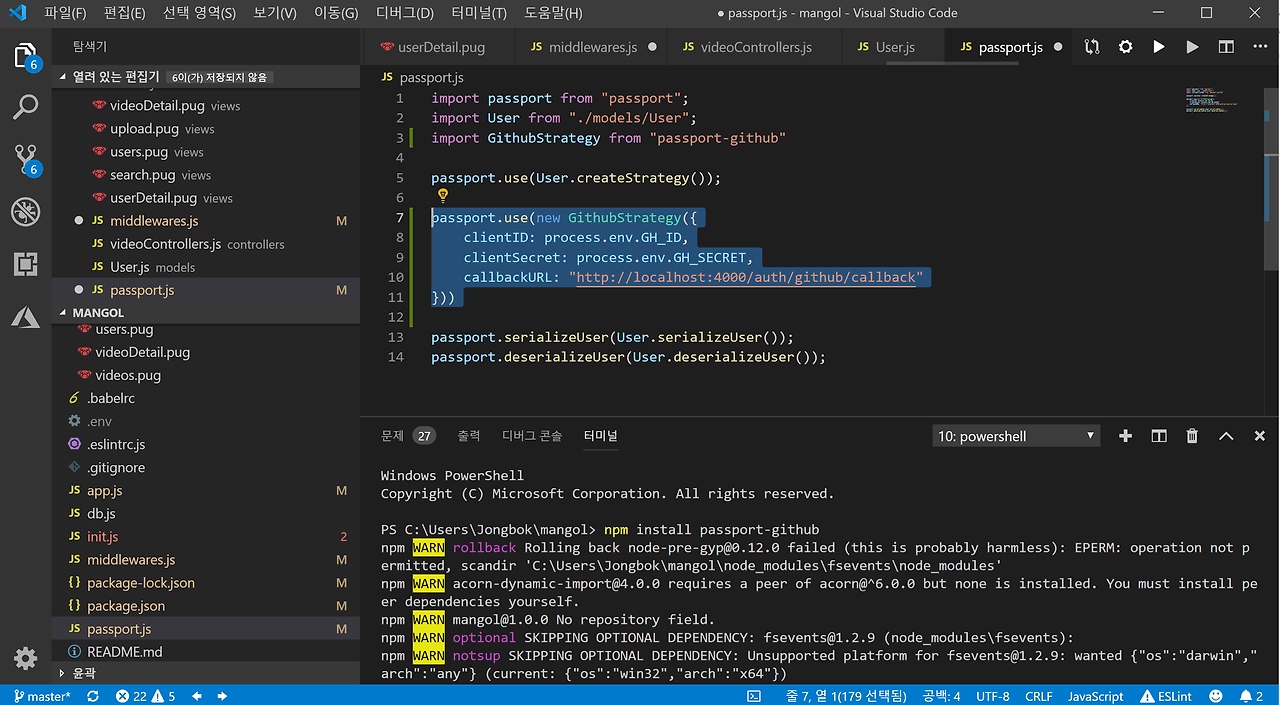Open the Extensions view in activity bar
The height and width of the screenshot is (705, 1280).
click(25, 264)
